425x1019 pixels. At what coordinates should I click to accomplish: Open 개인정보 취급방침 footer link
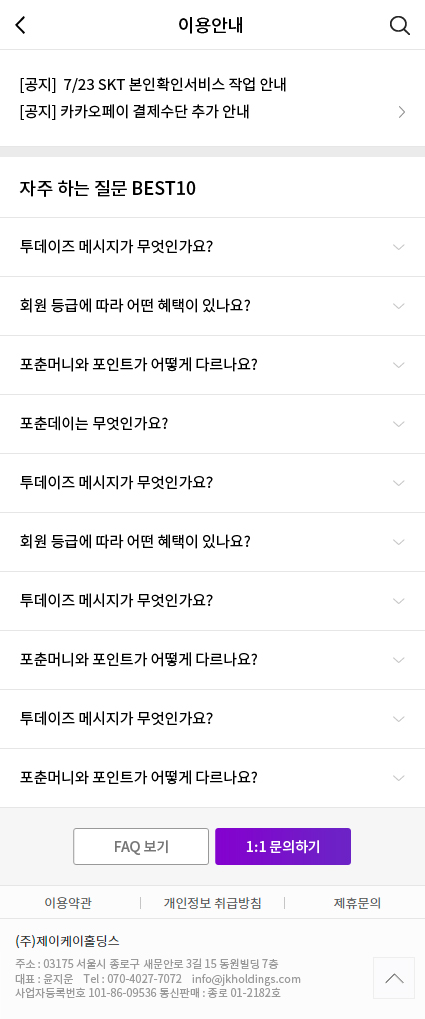pyautogui.click(x=212, y=903)
